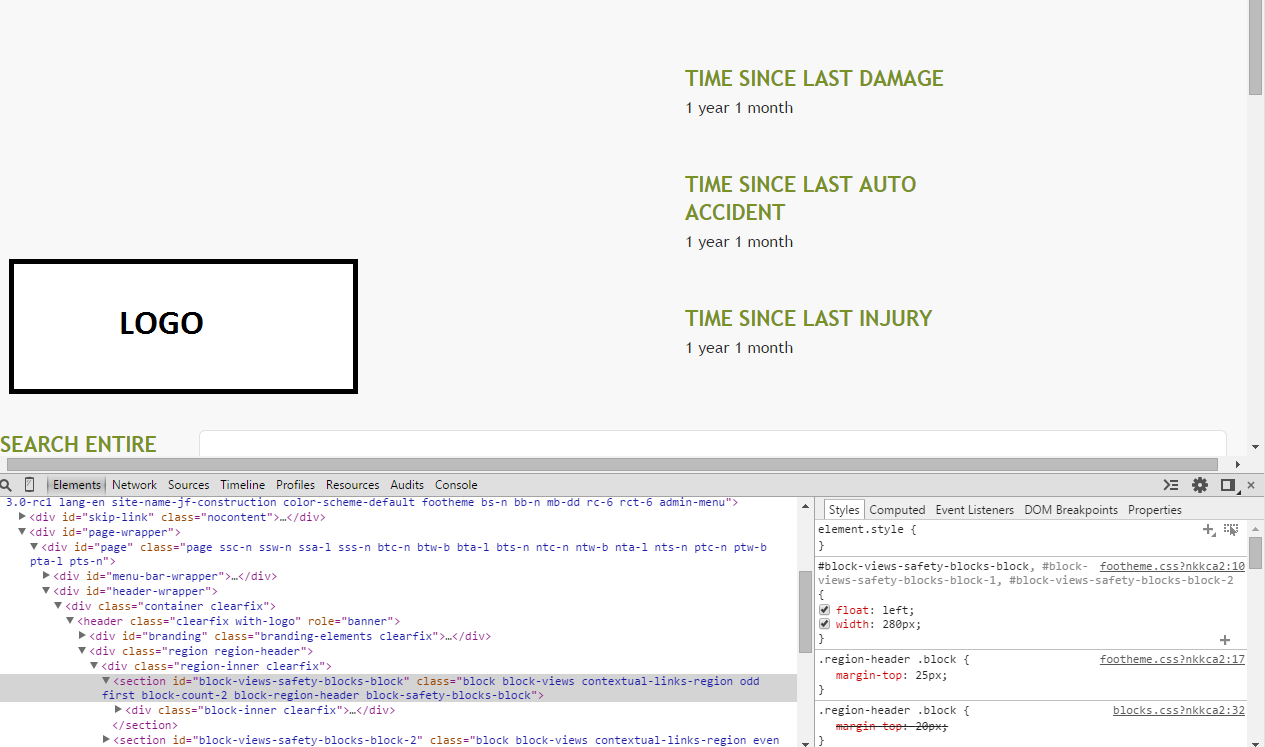
Task: Expand the skip-link div node
Action: tap(22, 517)
